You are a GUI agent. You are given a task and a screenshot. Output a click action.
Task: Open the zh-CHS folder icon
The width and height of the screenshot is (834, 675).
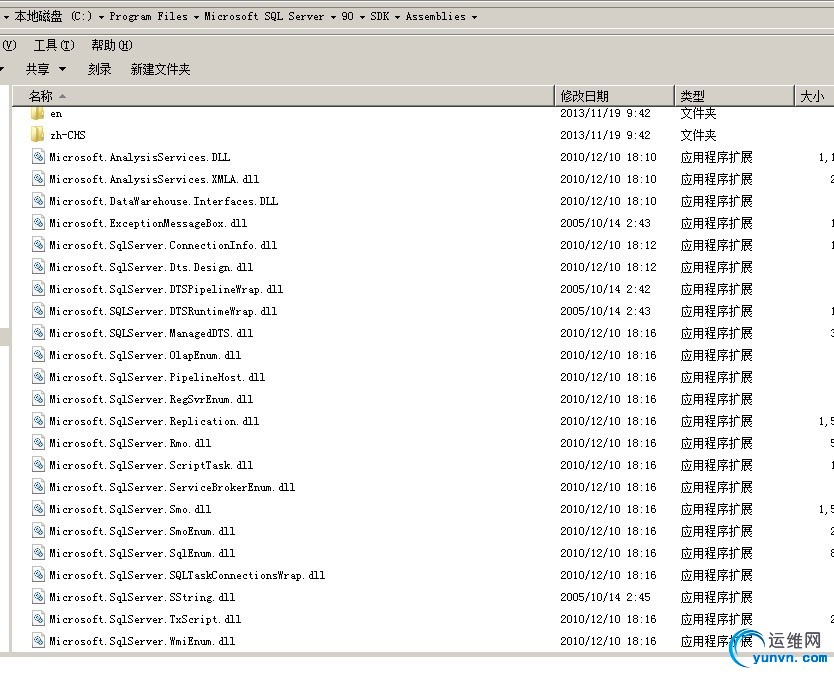38,135
